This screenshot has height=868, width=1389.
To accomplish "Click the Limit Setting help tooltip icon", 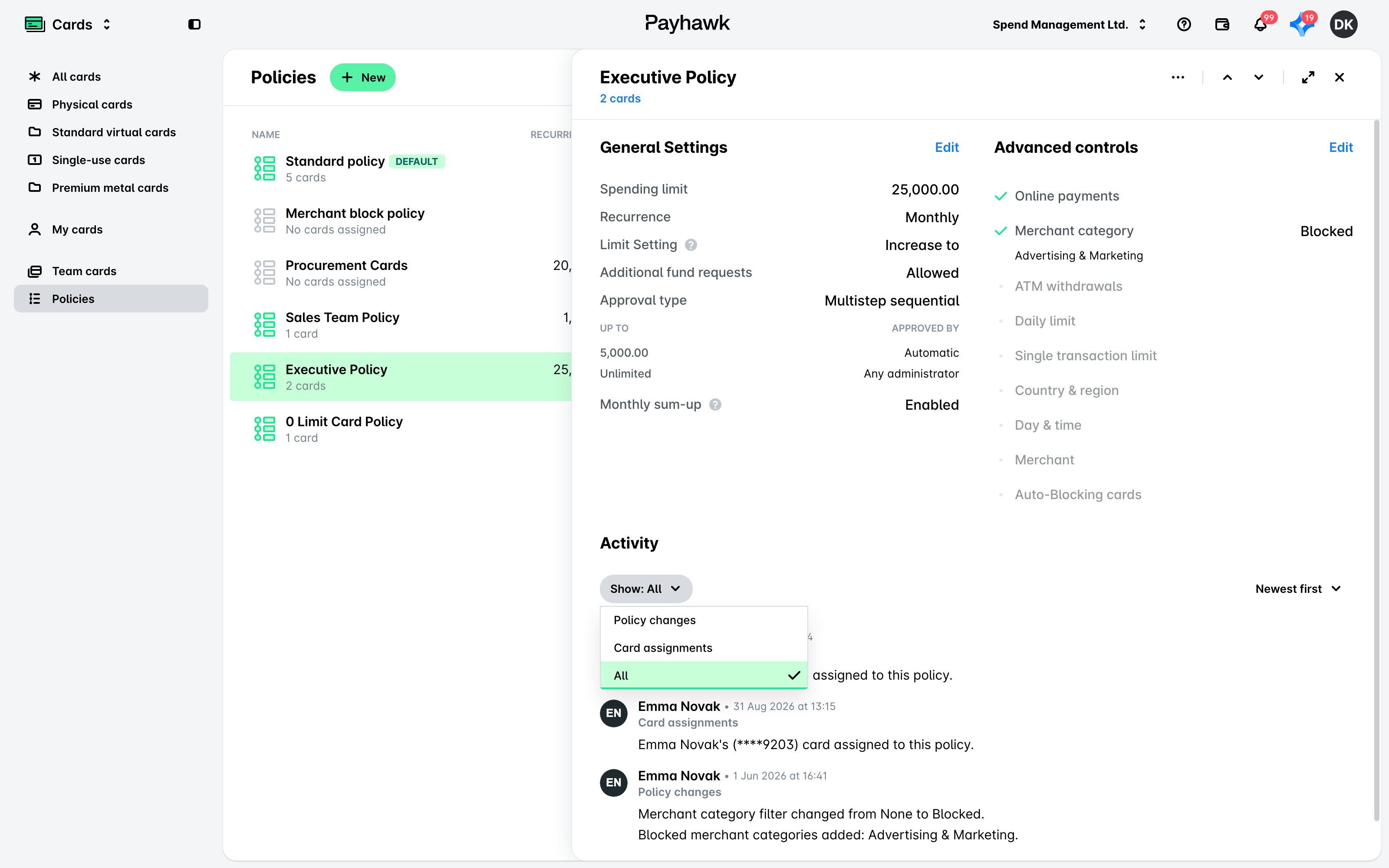I will tap(691, 244).
